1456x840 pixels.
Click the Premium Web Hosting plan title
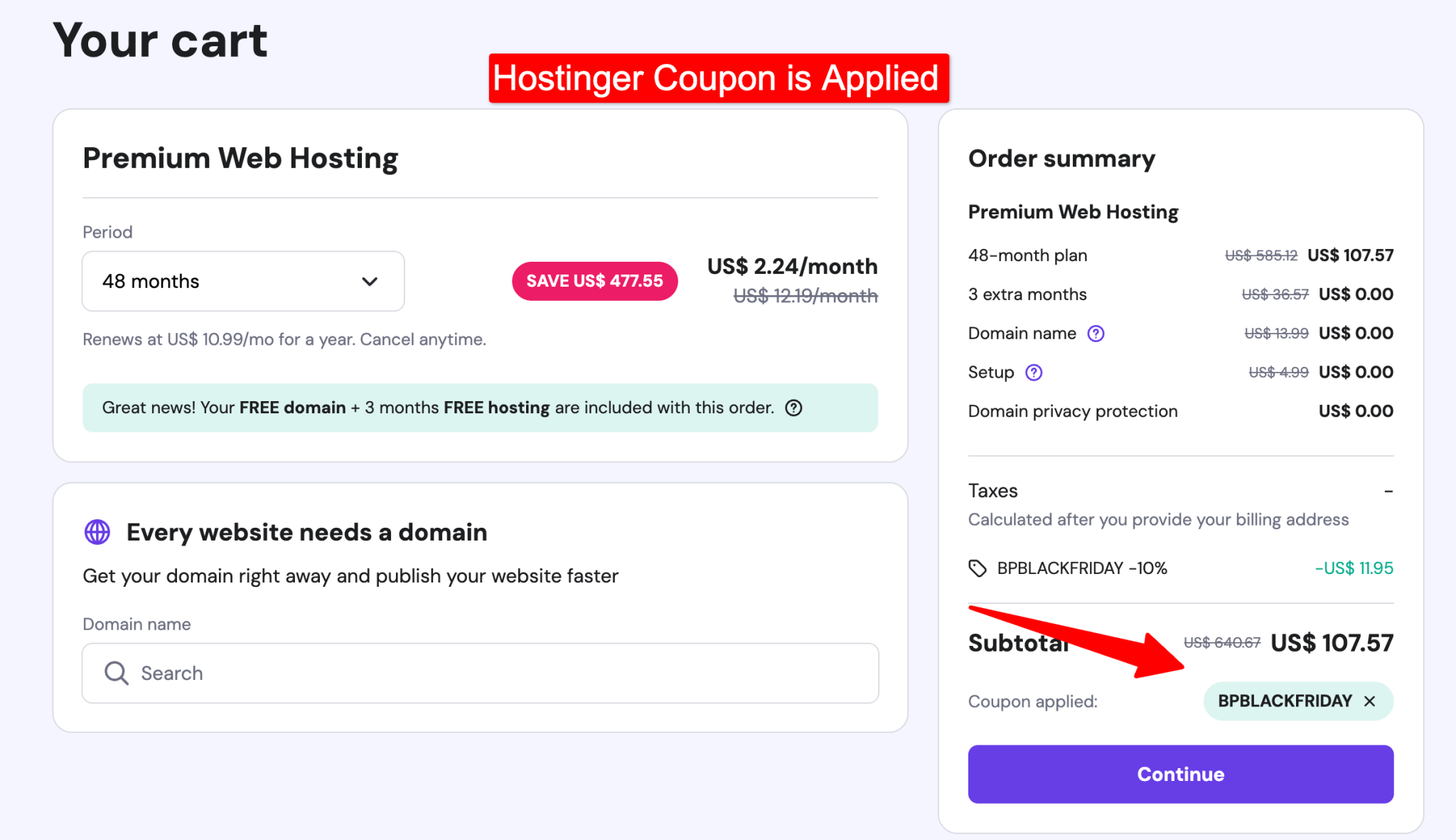click(x=240, y=158)
